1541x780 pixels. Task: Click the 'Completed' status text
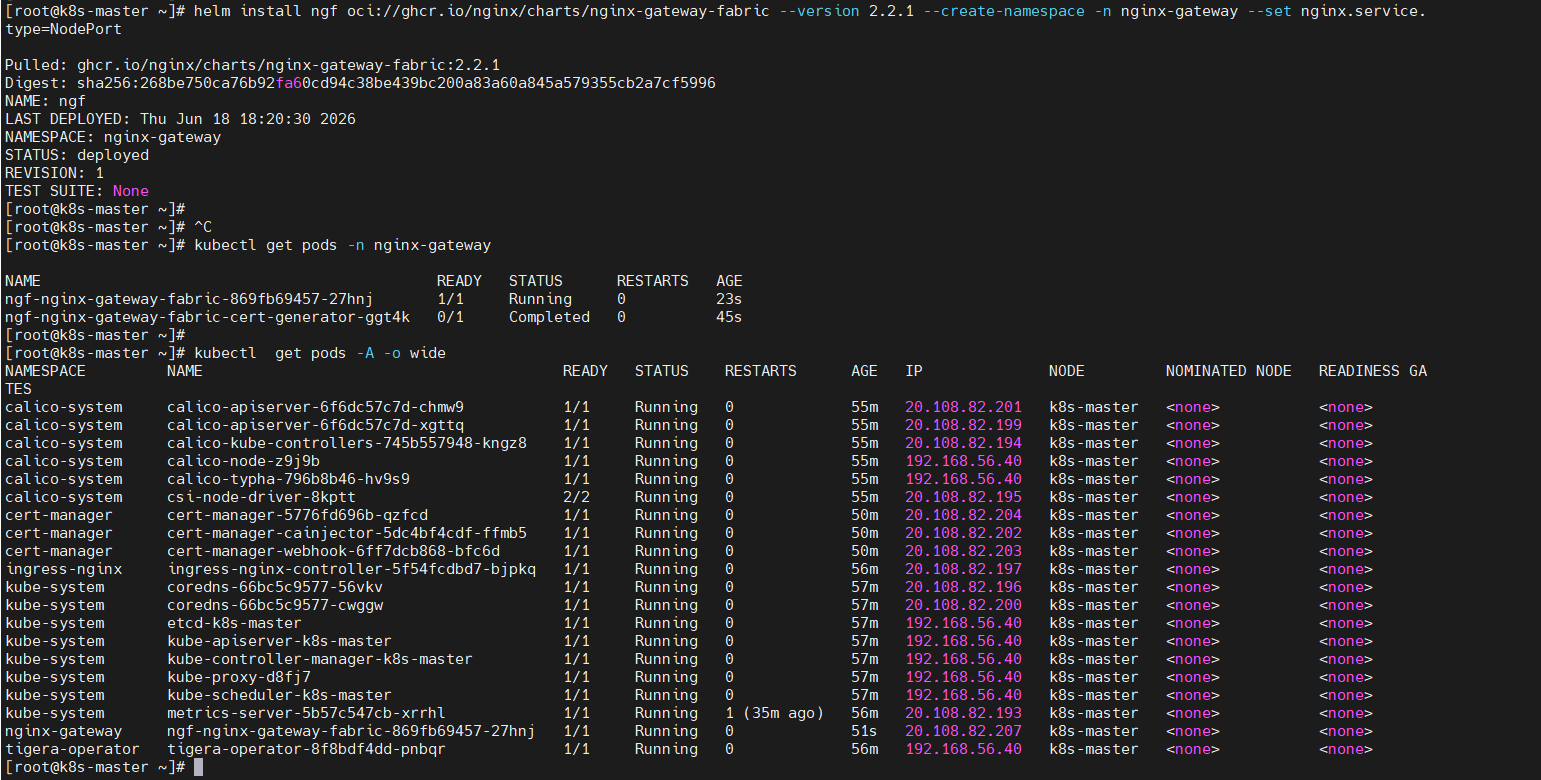pos(549,317)
